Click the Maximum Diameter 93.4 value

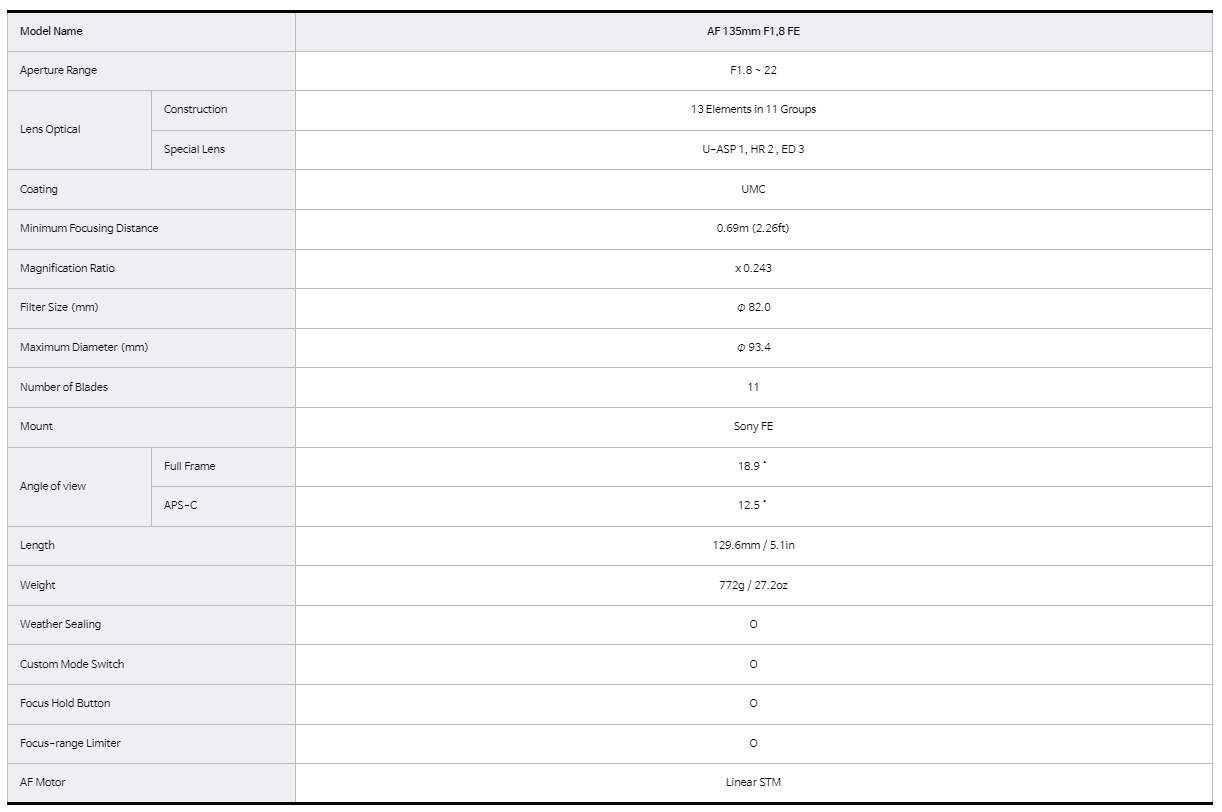753,347
